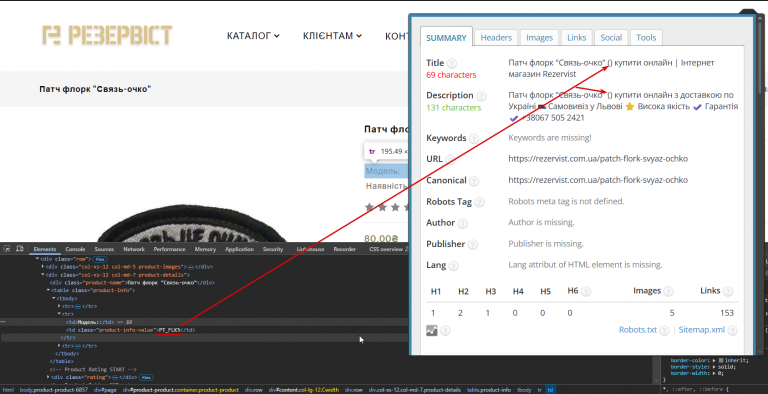The image size is (768, 394).
Task: Open help icon next to Links count
Action: 728,292
